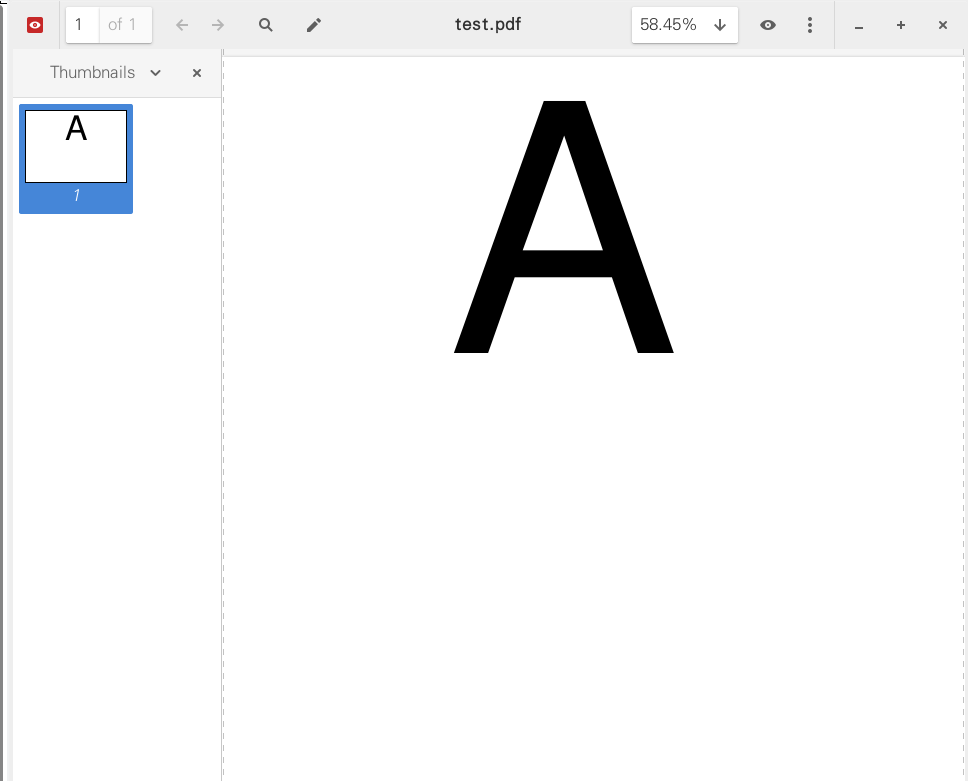This screenshot has height=781, width=968.
Task: Select the page 1 thumbnail
Action: (76, 159)
